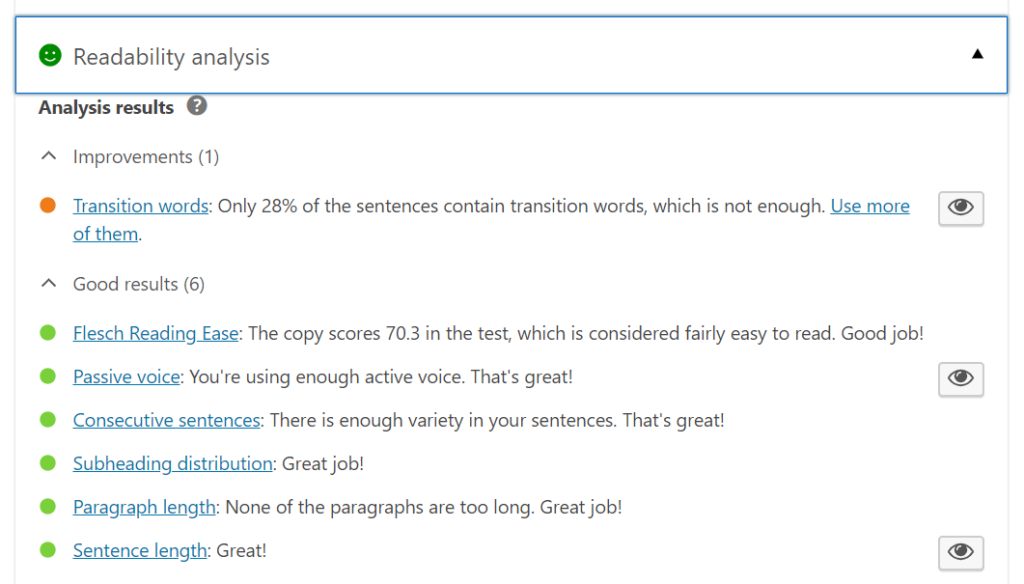Image resolution: width=1024 pixels, height=584 pixels.
Task: Toggle the Passive voice highlight eye button
Action: [x=960, y=378]
